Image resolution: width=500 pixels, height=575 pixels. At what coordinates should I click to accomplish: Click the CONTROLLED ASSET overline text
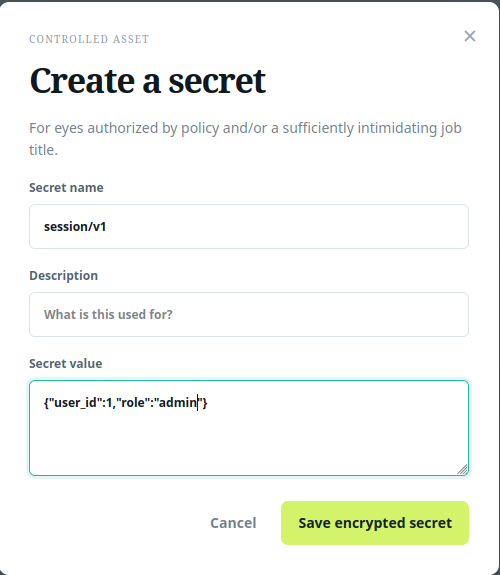point(89,39)
